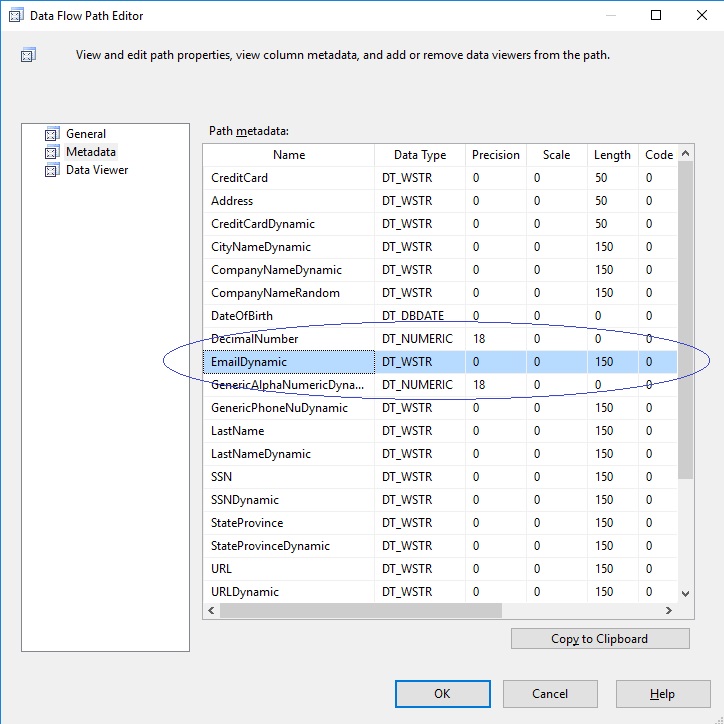Click the Data Flow Path Editor title icon

coord(16,16)
